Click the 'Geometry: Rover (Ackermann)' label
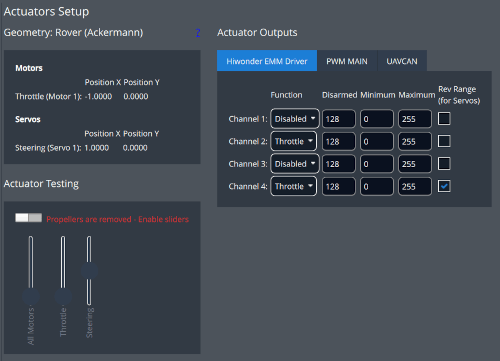500x361 pixels. point(73,33)
